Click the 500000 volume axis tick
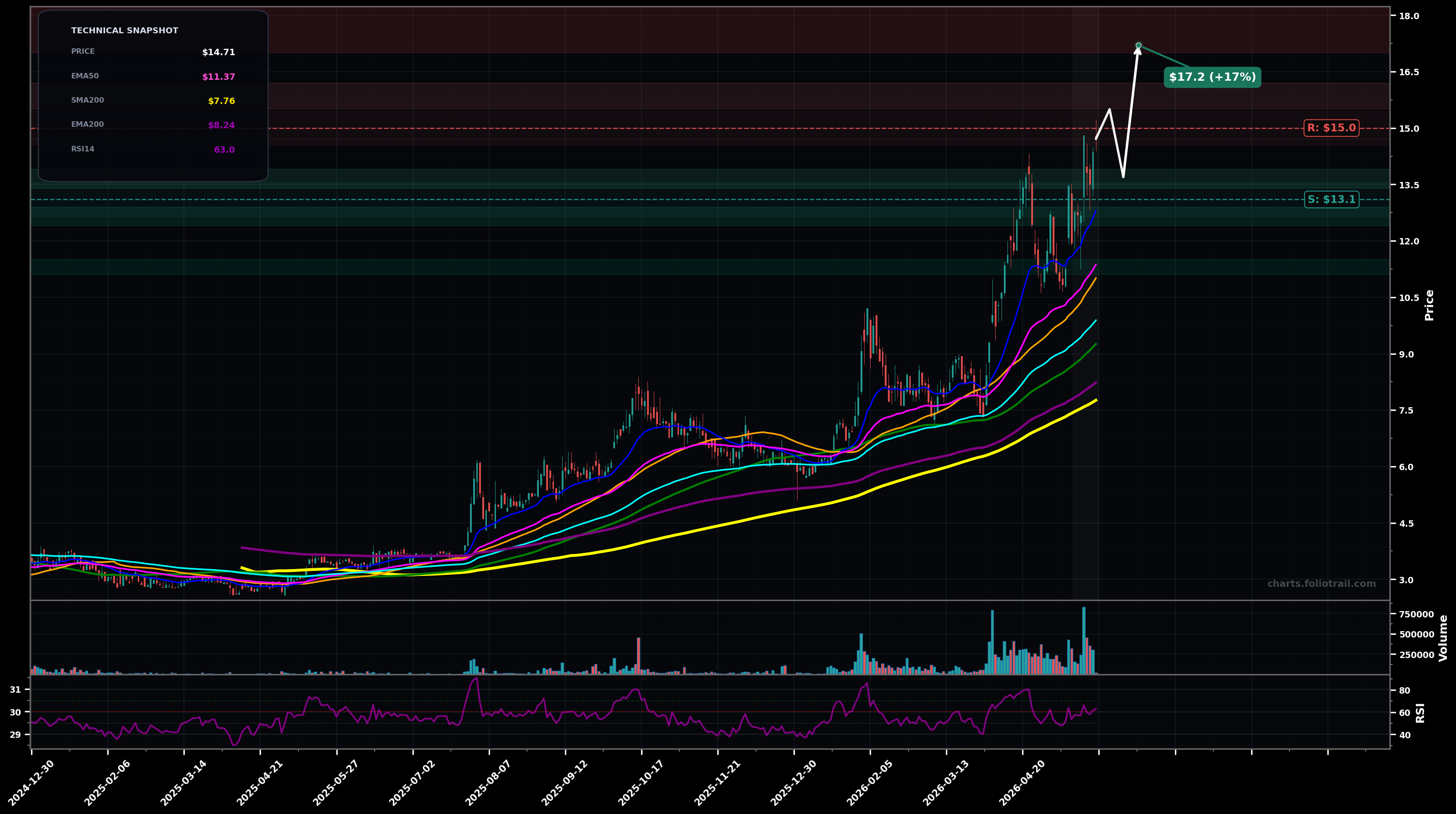 tap(1416, 635)
